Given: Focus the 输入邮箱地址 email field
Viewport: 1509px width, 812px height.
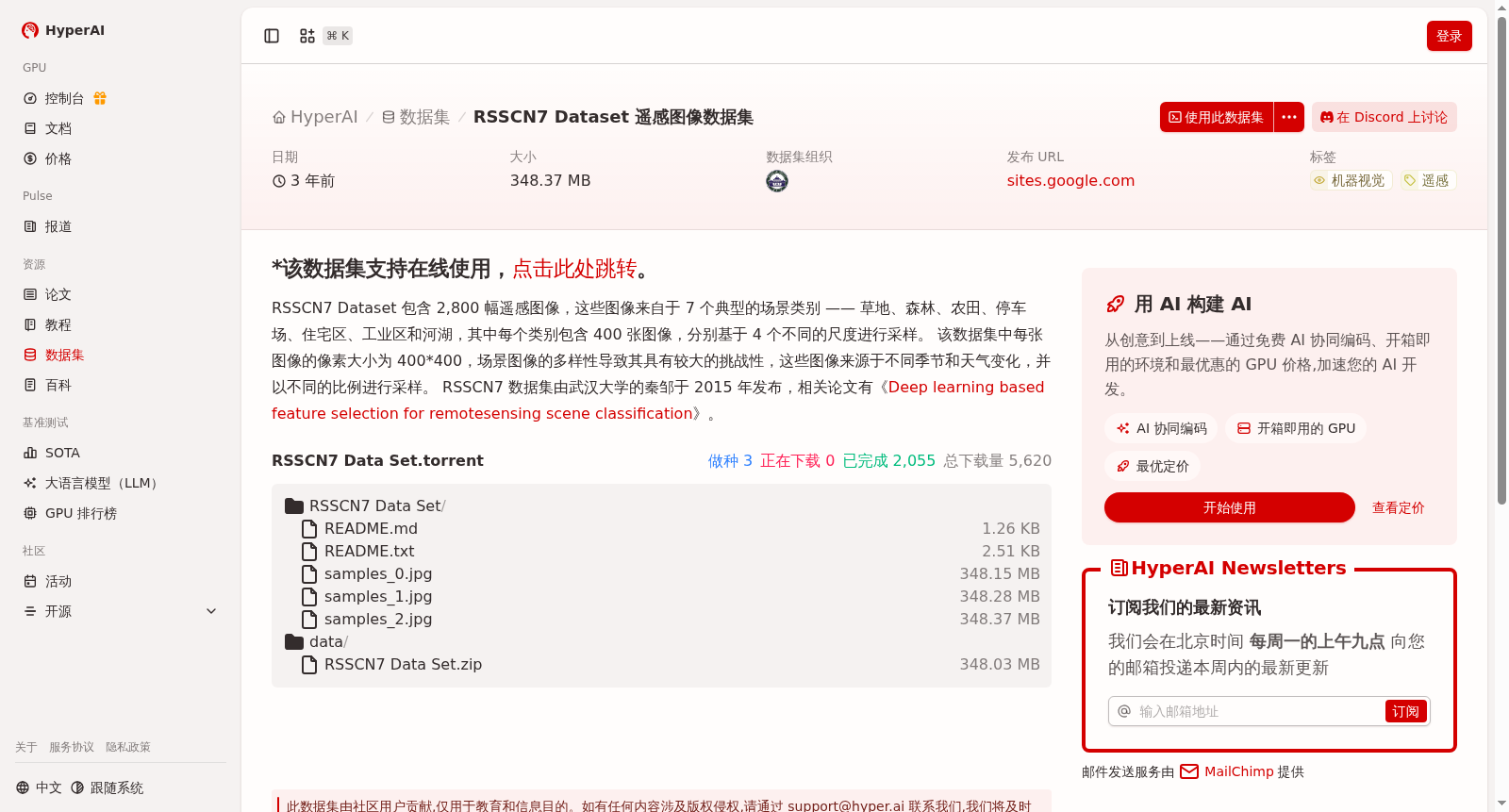Looking at the screenshot, I should [x=1247, y=711].
